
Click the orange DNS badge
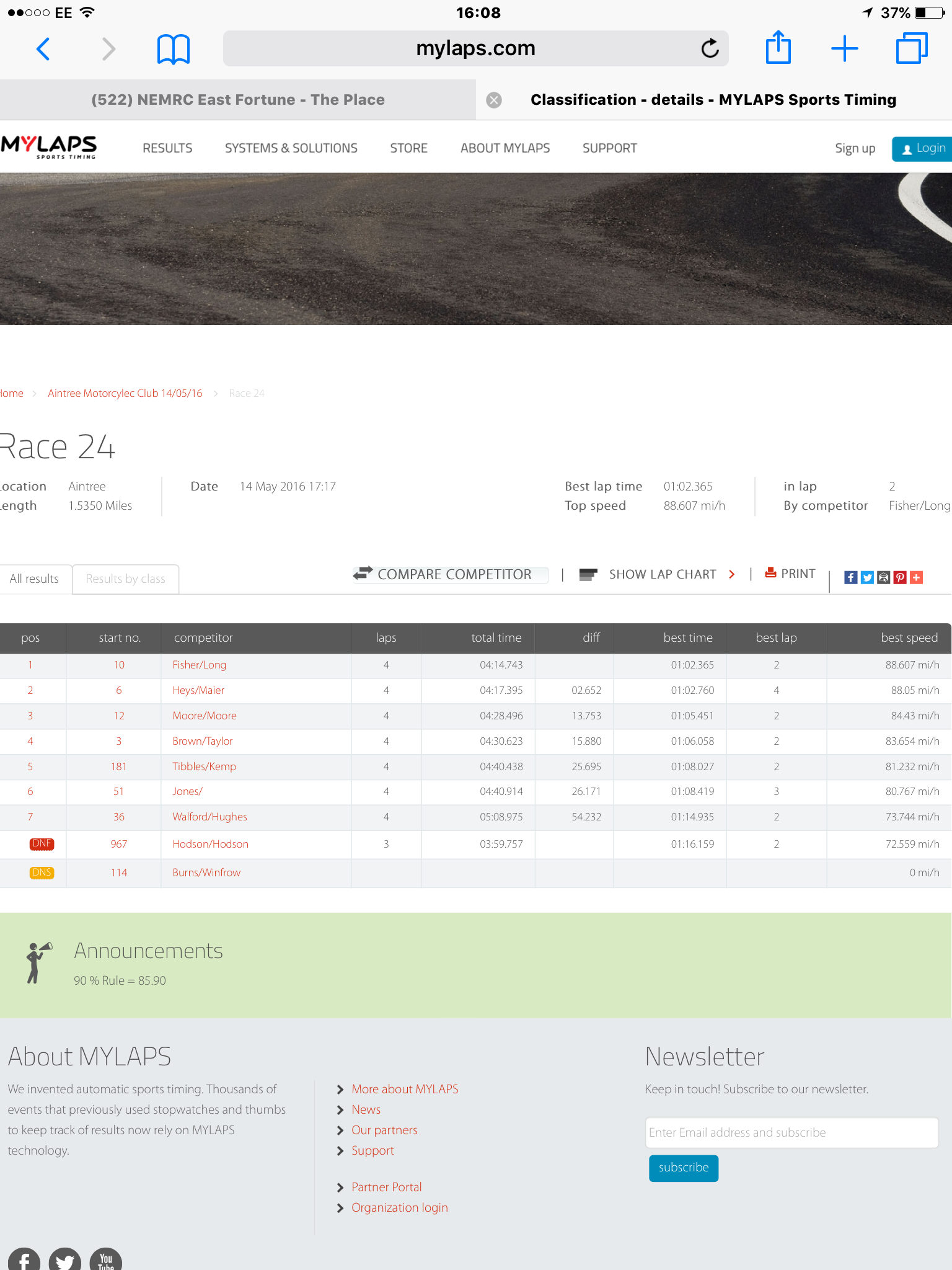coord(42,872)
